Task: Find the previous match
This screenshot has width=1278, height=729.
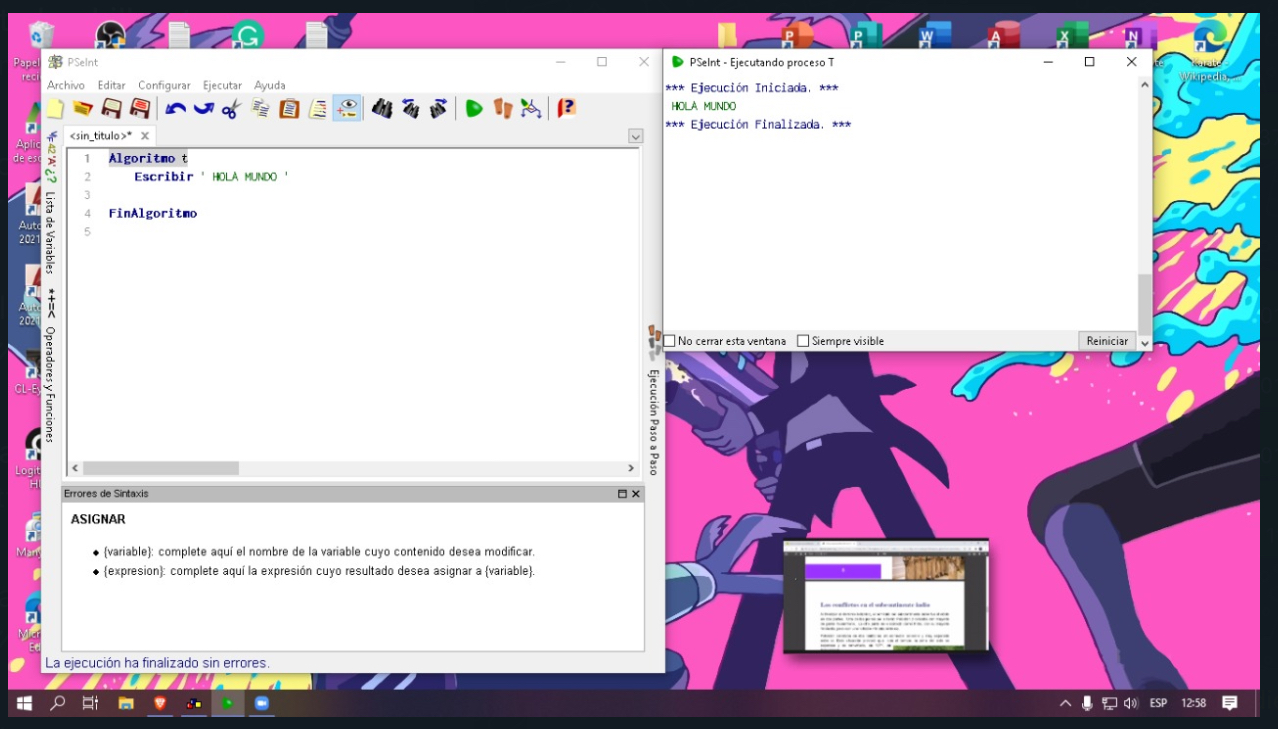Action: point(410,108)
